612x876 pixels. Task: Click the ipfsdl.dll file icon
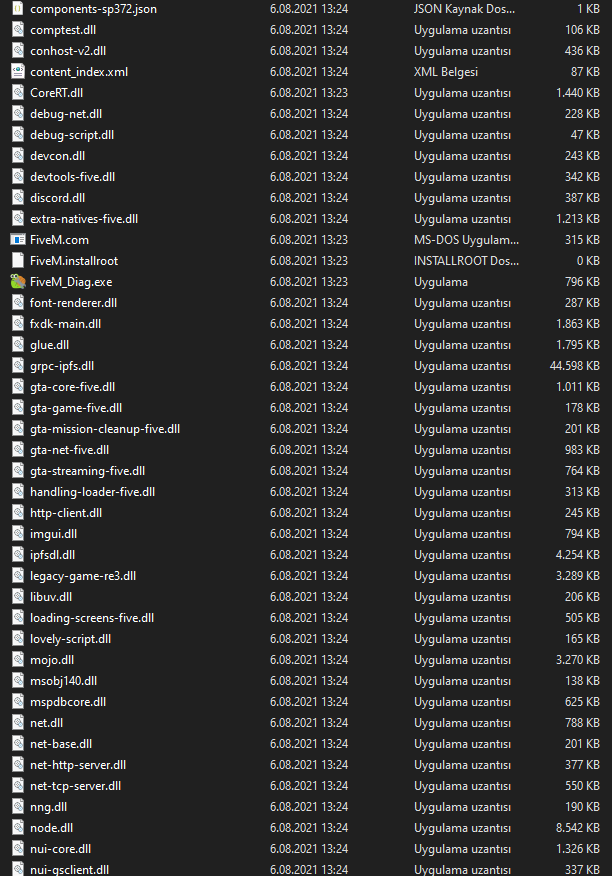coord(18,555)
